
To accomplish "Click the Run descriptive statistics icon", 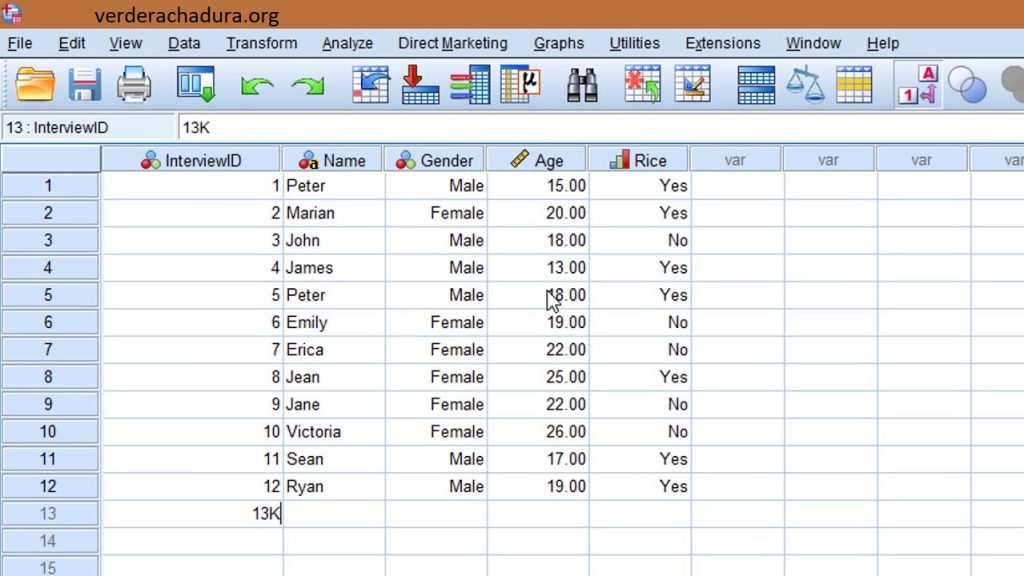I will 520,84.
